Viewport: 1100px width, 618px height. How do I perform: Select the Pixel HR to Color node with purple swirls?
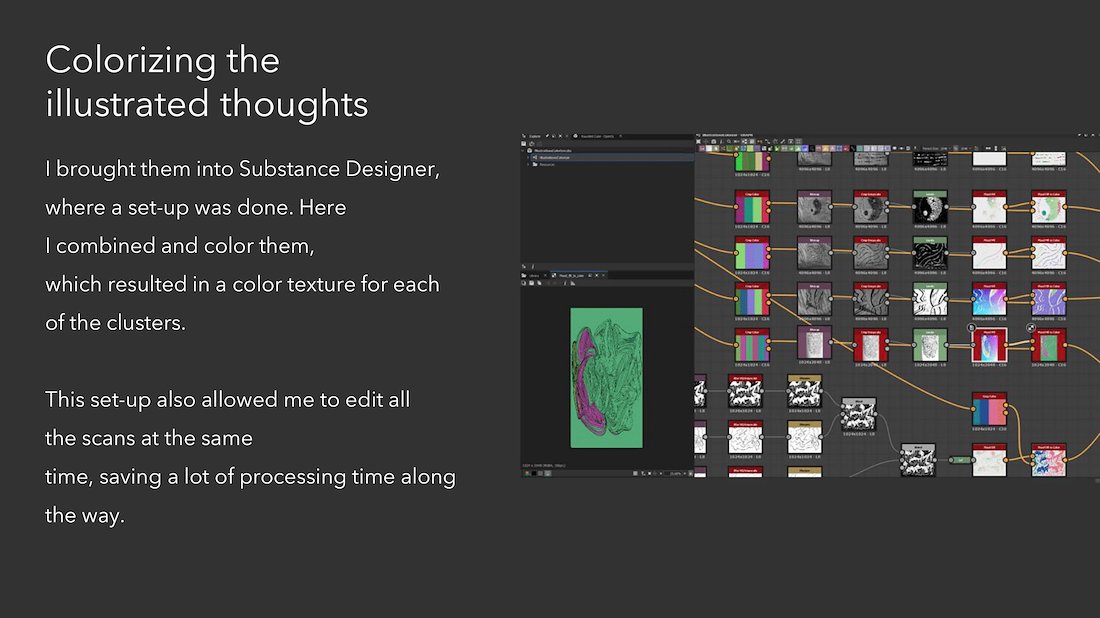pos(1049,300)
